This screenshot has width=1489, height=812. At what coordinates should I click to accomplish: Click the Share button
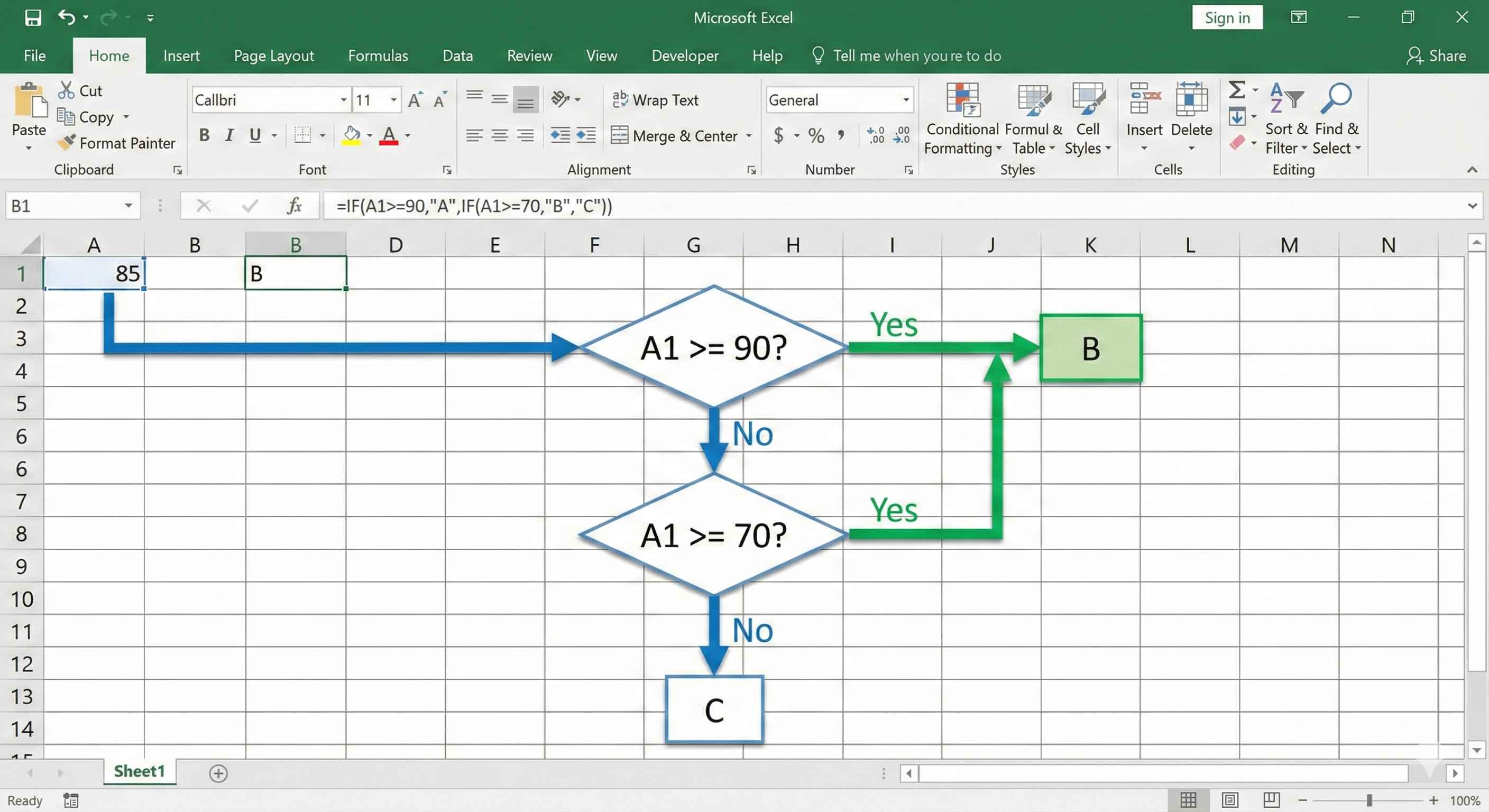(x=1438, y=56)
